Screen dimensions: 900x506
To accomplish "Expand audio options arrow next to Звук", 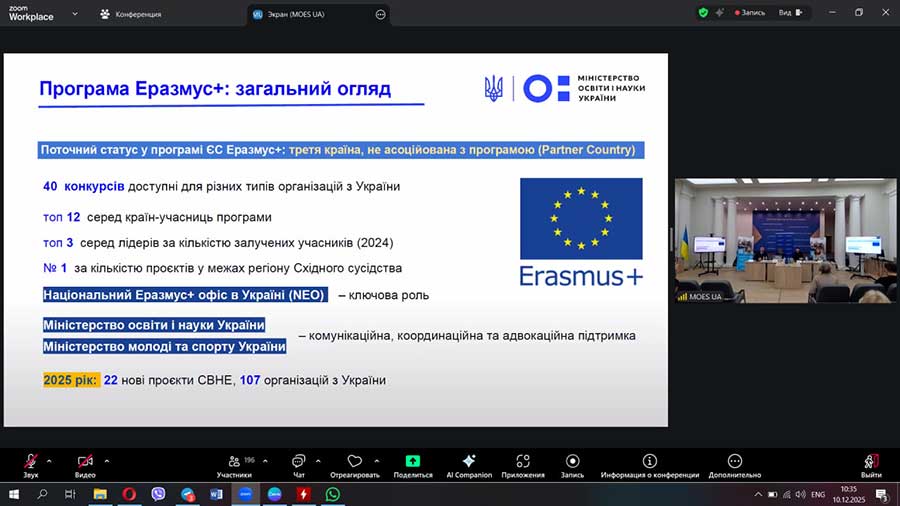I will [x=49, y=461].
